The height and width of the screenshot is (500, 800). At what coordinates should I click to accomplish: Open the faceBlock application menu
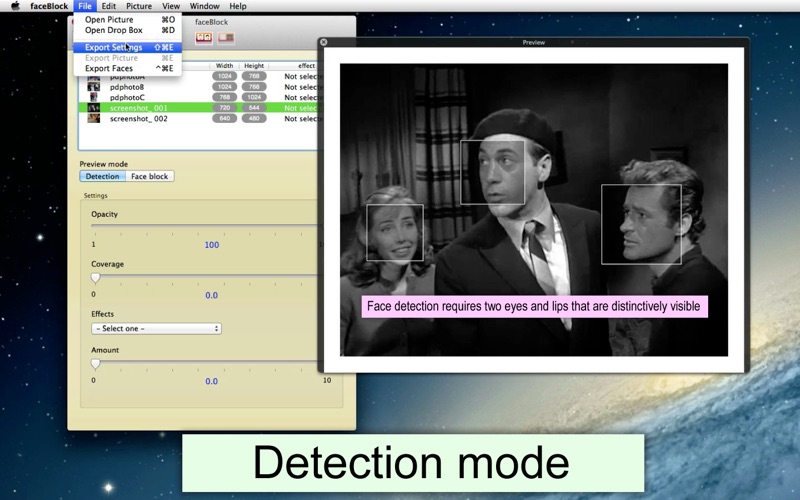point(49,6)
